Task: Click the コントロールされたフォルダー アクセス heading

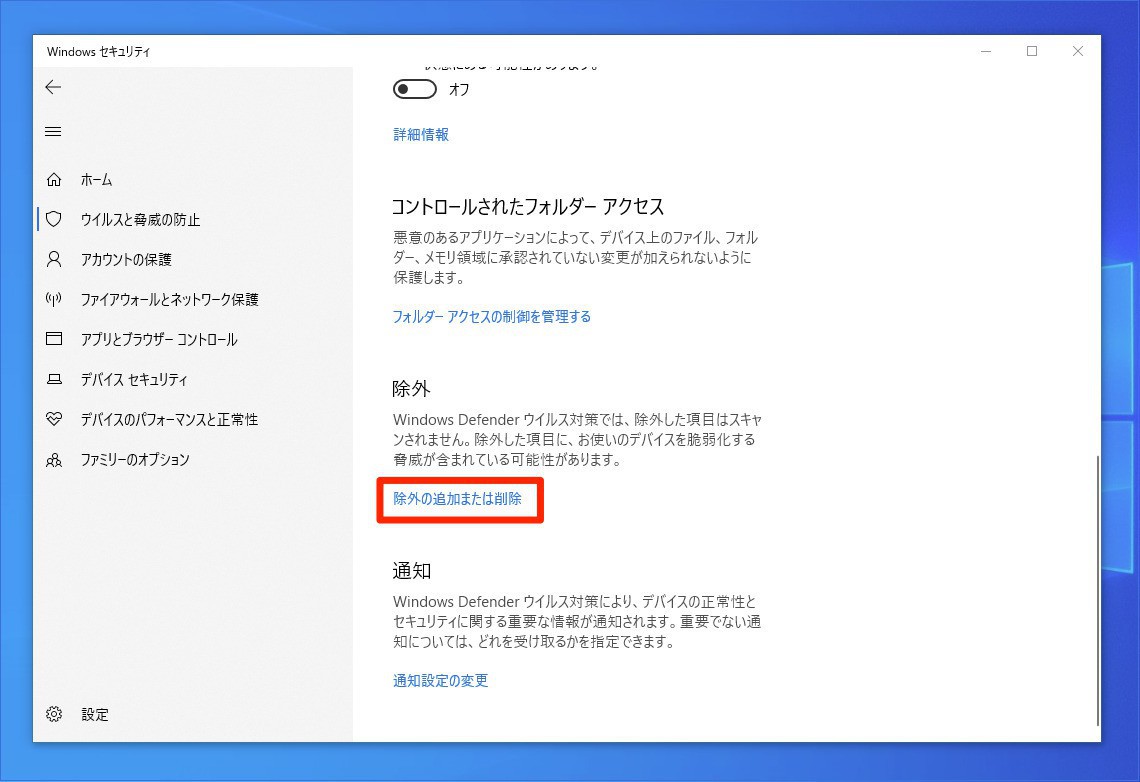Action: click(x=528, y=207)
